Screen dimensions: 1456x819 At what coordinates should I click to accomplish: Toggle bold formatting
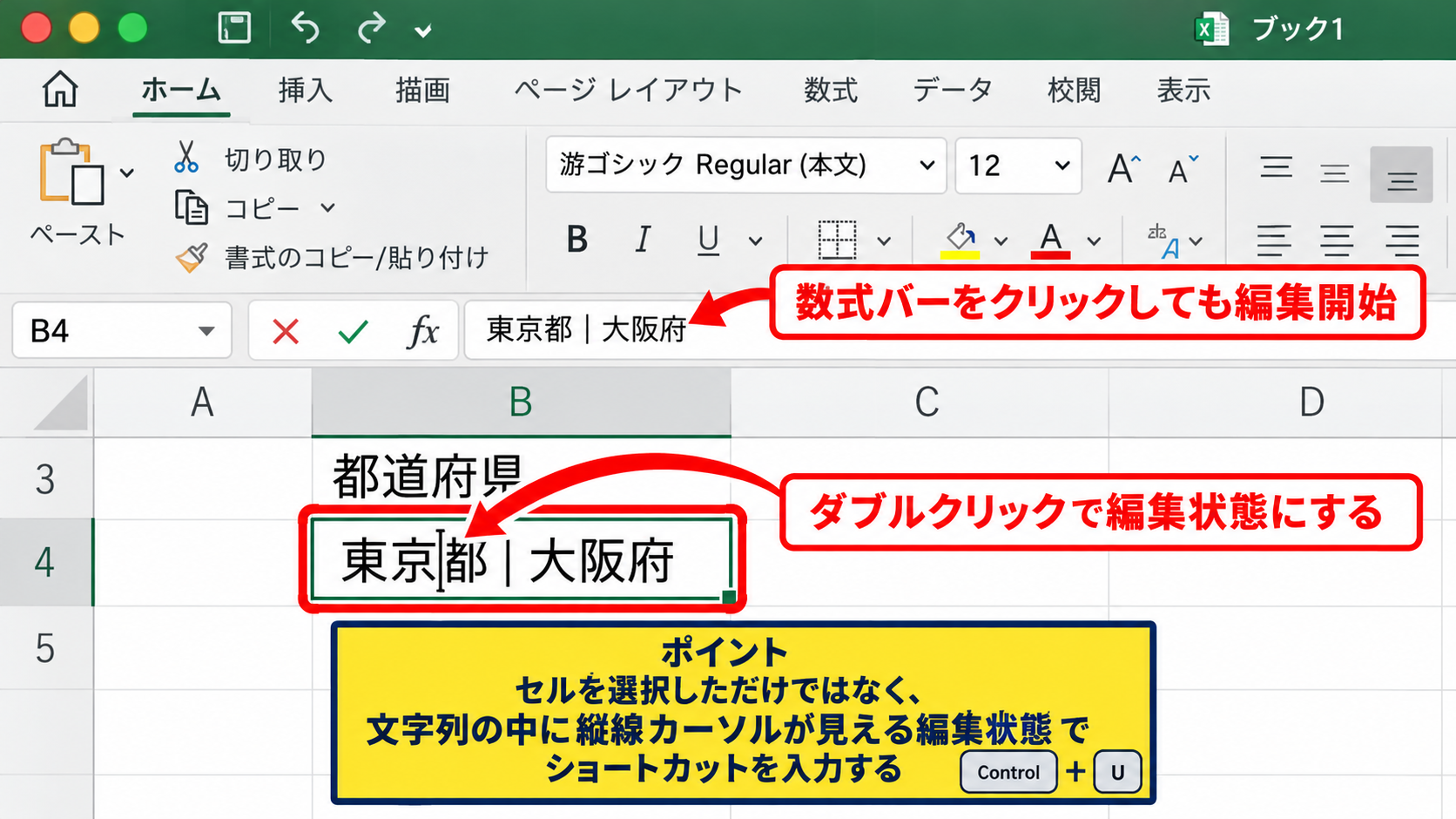click(576, 240)
